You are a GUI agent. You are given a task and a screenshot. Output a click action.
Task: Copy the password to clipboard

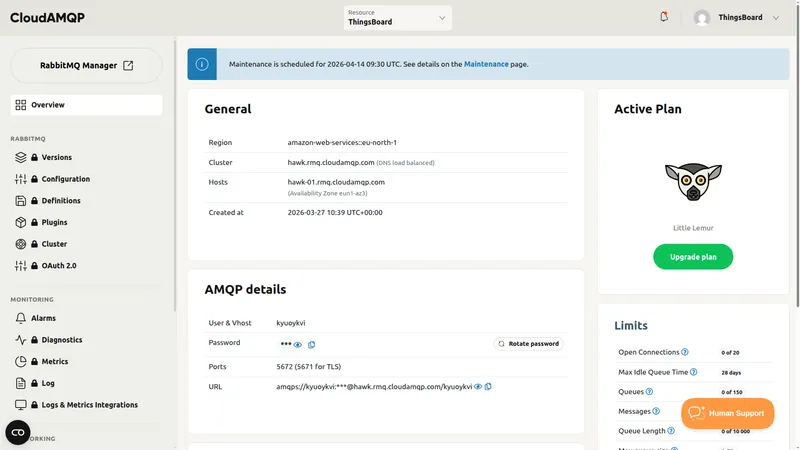[x=312, y=345]
